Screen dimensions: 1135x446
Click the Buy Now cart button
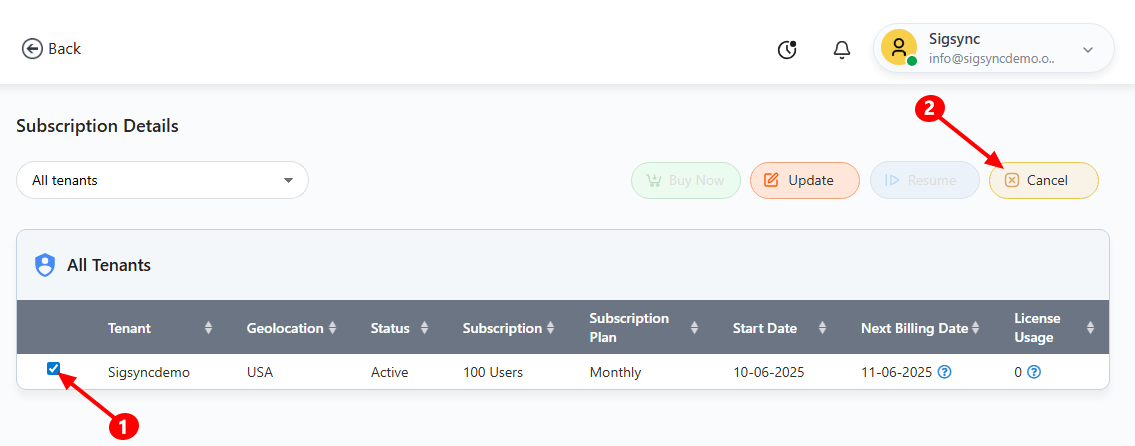685,180
